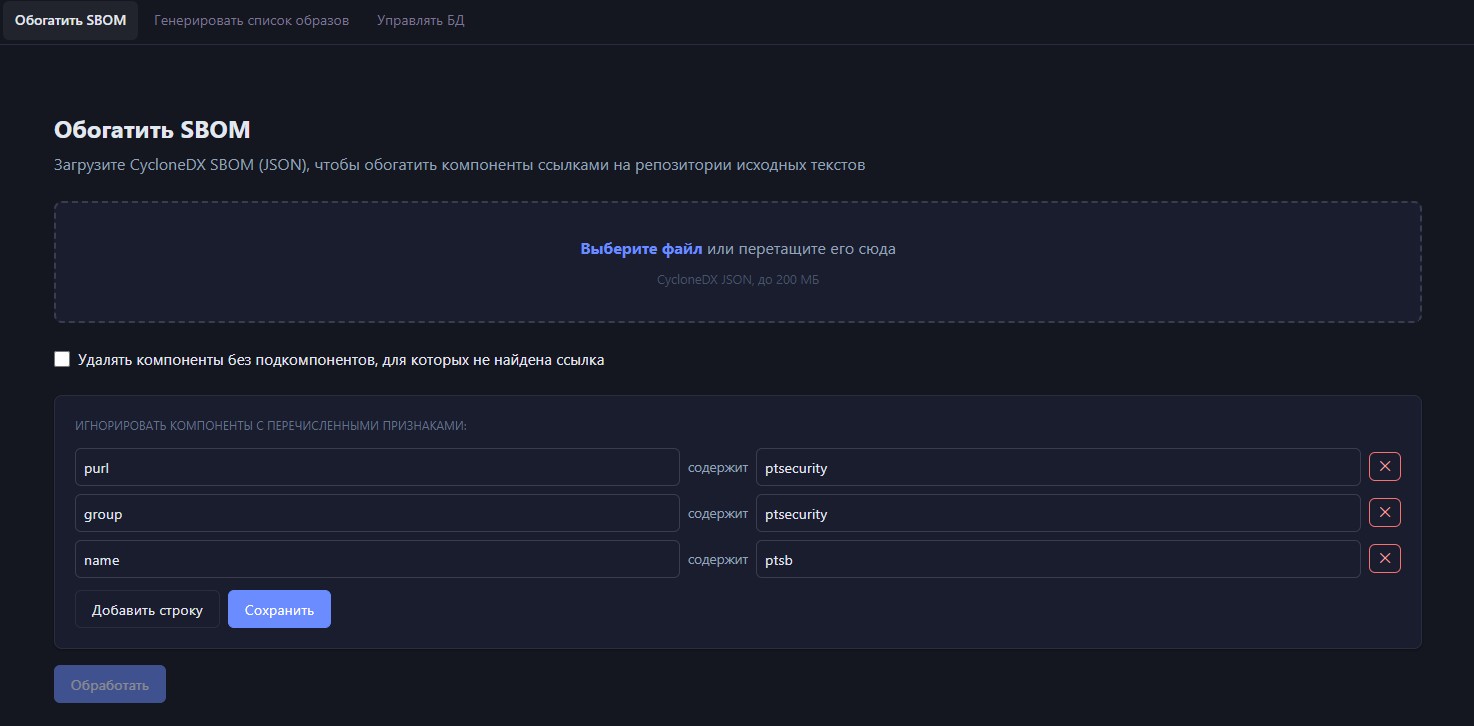Edit the ptsecurity value in group row
Image resolution: width=1474 pixels, height=726 pixels.
(x=1058, y=513)
